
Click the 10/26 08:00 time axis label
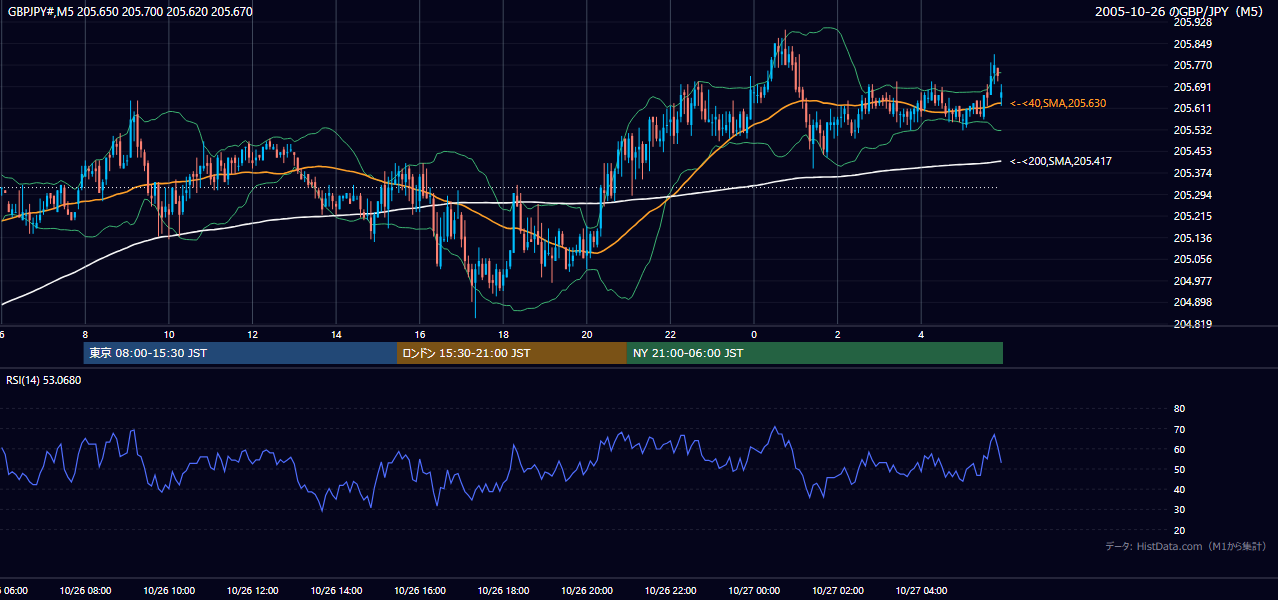pos(85,591)
